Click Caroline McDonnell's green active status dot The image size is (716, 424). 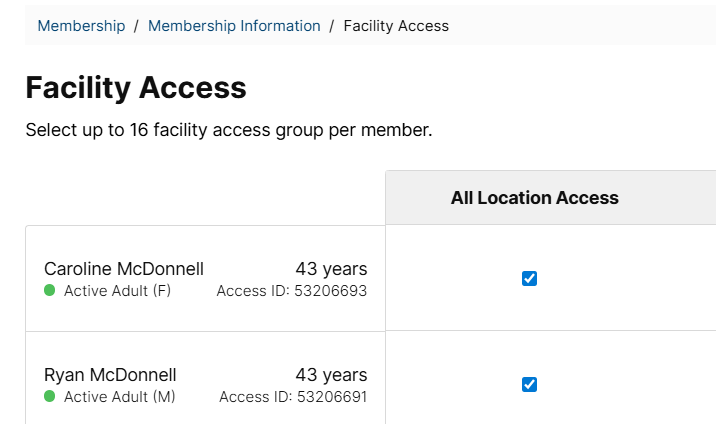(50, 290)
